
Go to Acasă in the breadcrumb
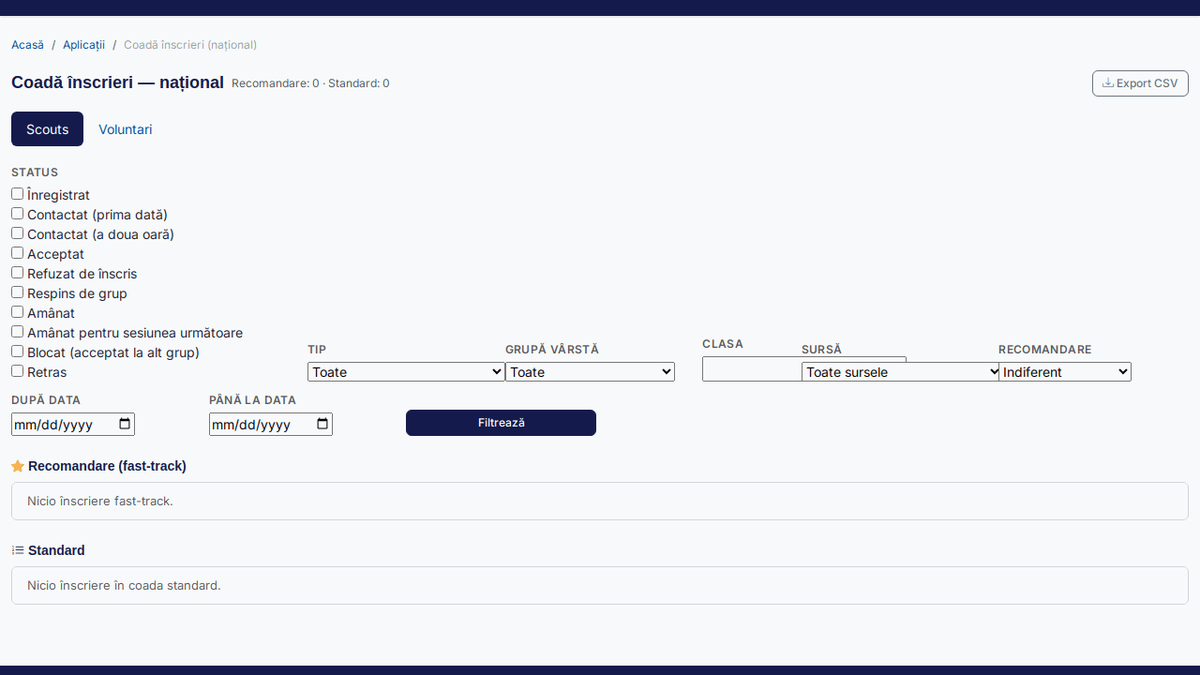click(x=28, y=45)
